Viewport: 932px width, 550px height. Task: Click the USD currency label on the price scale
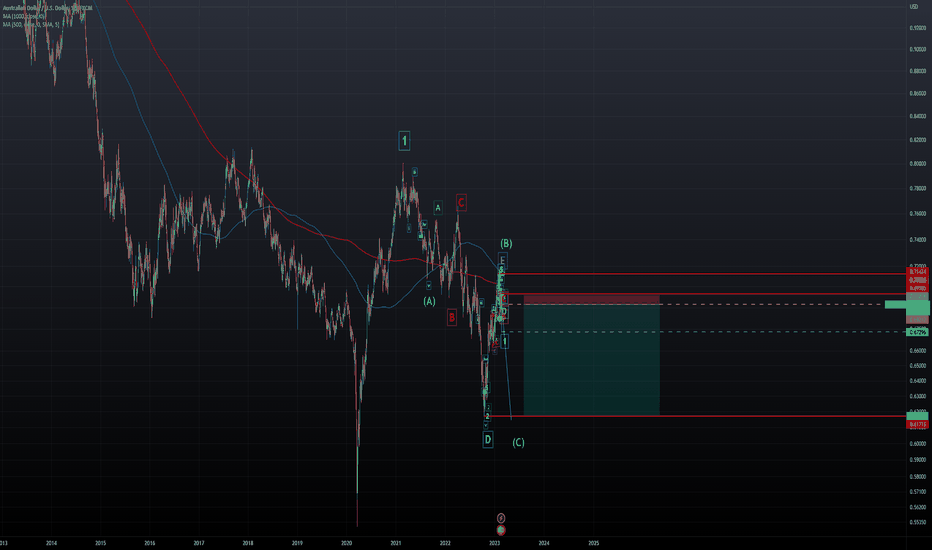coord(914,7)
